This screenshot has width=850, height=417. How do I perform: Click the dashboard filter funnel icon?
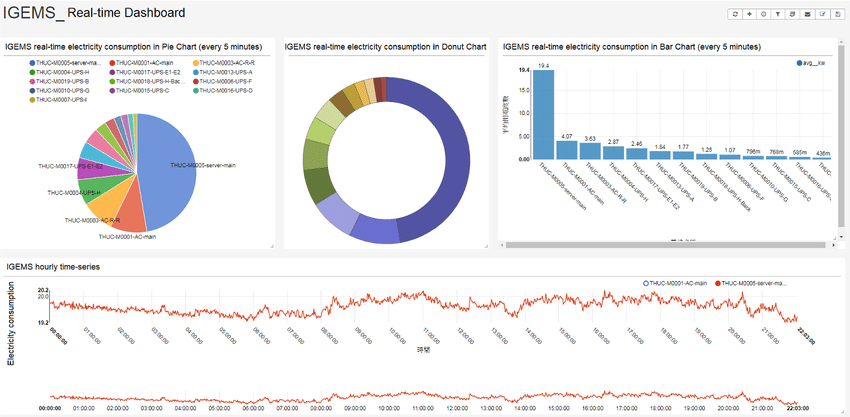point(778,15)
